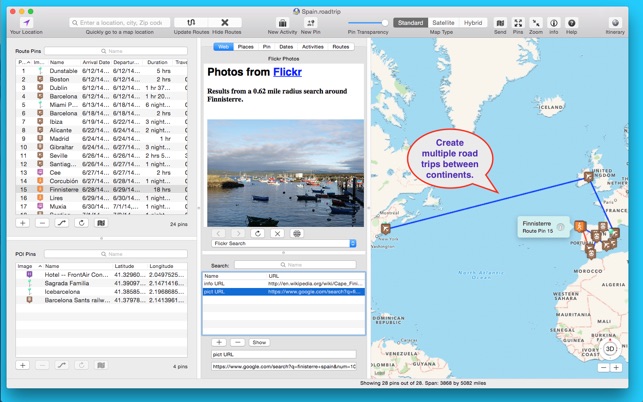Select the pict URL row
Screen dimensions: 643x402
pyautogui.click(x=284, y=292)
